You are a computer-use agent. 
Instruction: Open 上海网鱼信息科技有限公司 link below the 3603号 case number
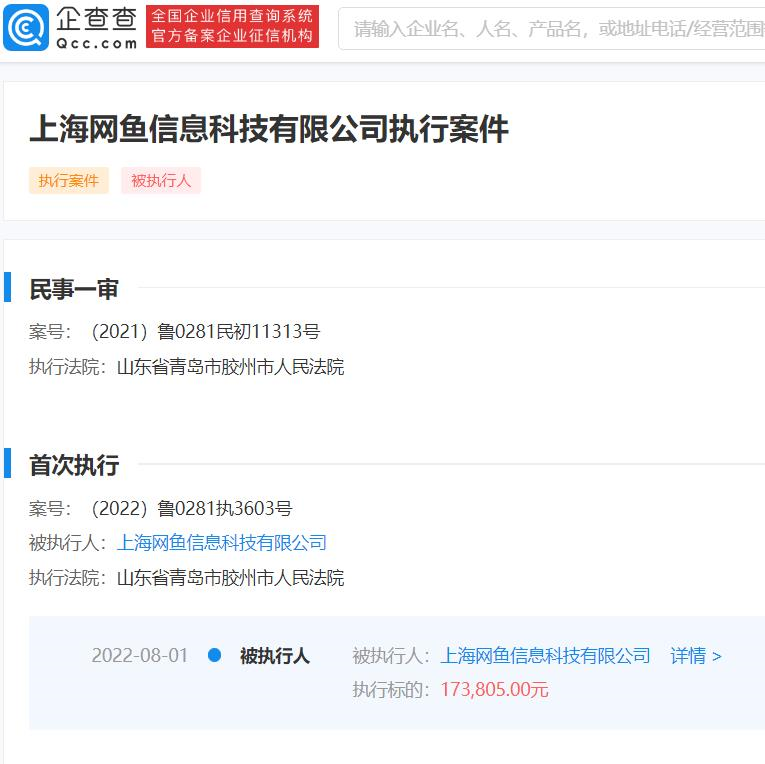[222, 543]
